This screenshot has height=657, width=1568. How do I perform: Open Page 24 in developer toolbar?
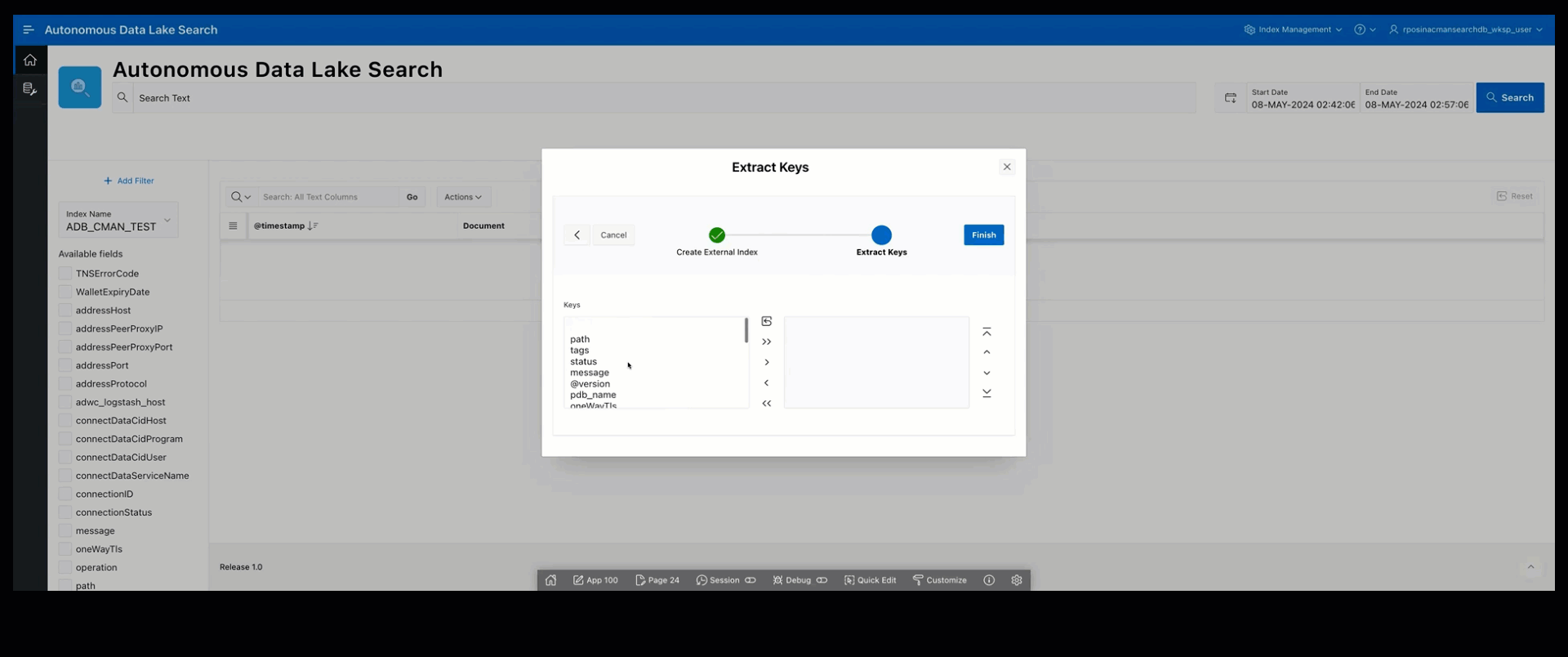[x=657, y=580]
